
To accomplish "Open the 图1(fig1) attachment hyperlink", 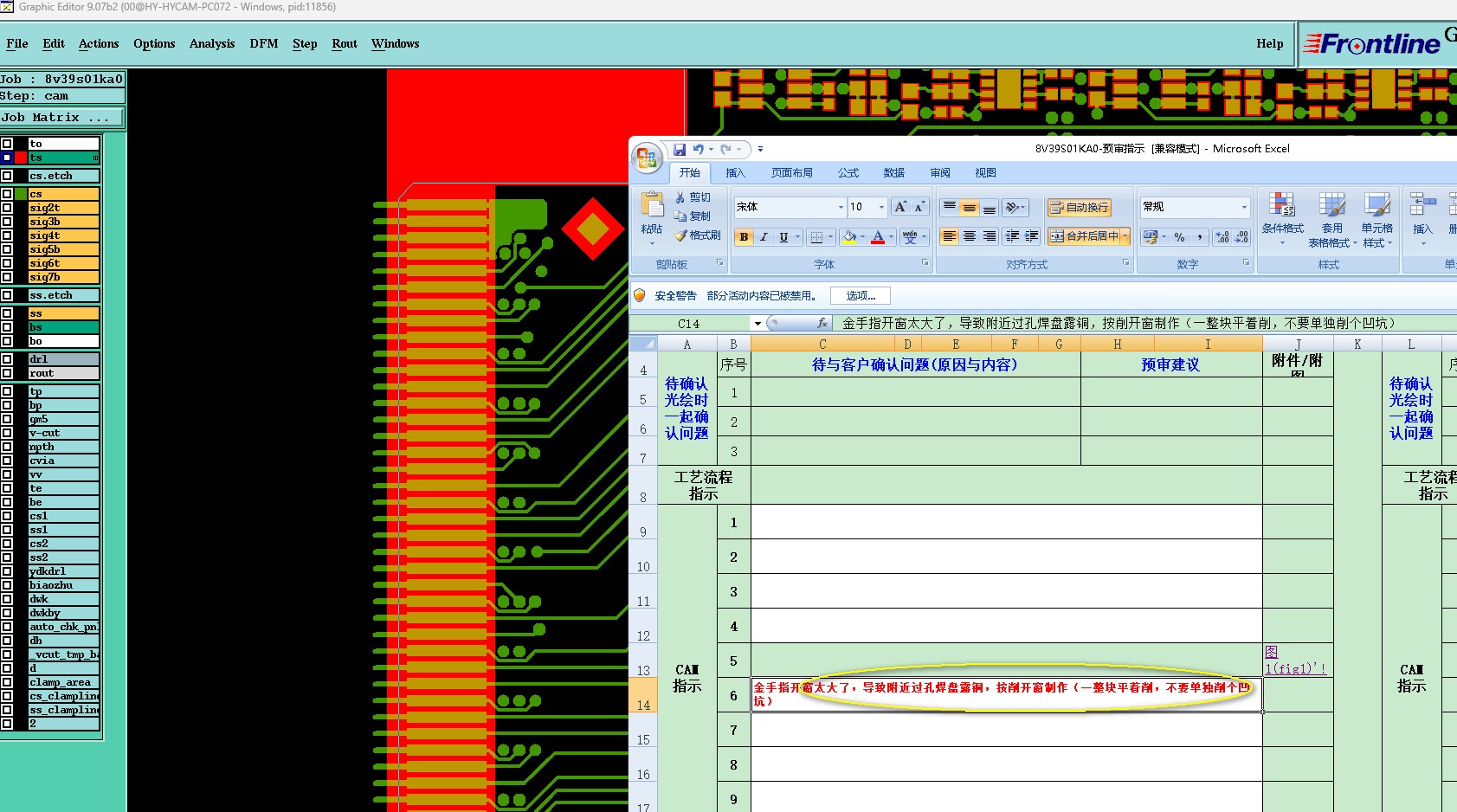I will coord(1295,661).
